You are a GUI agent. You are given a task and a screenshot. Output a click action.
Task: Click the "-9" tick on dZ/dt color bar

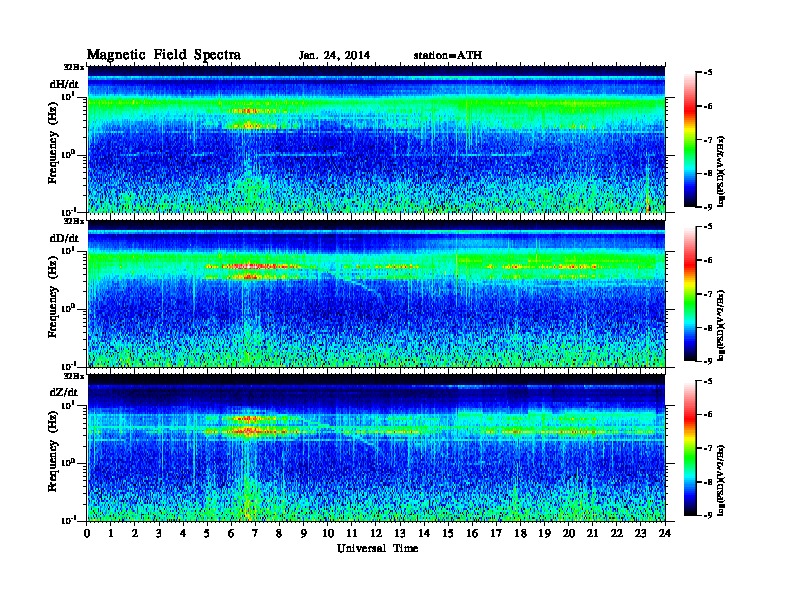pyautogui.click(x=708, y=515)
